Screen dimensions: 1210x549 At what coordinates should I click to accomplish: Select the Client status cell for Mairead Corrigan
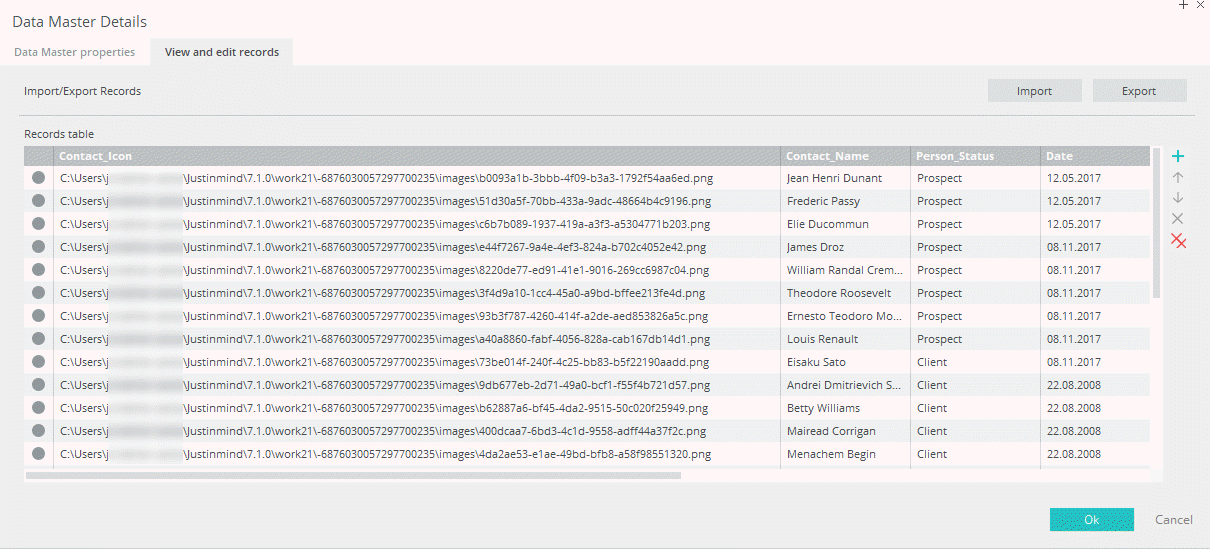click(932, 431)
